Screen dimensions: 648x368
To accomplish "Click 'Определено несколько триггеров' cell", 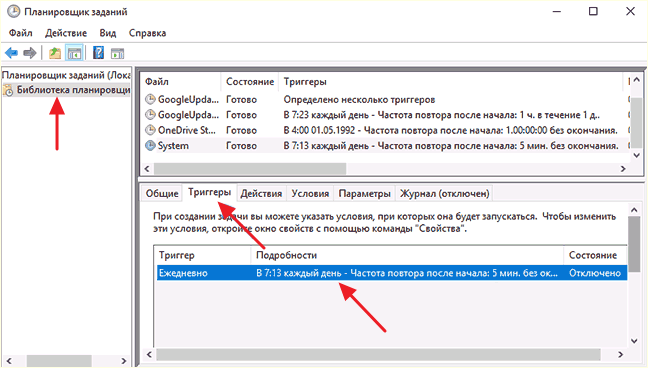I will coord(359,100).
